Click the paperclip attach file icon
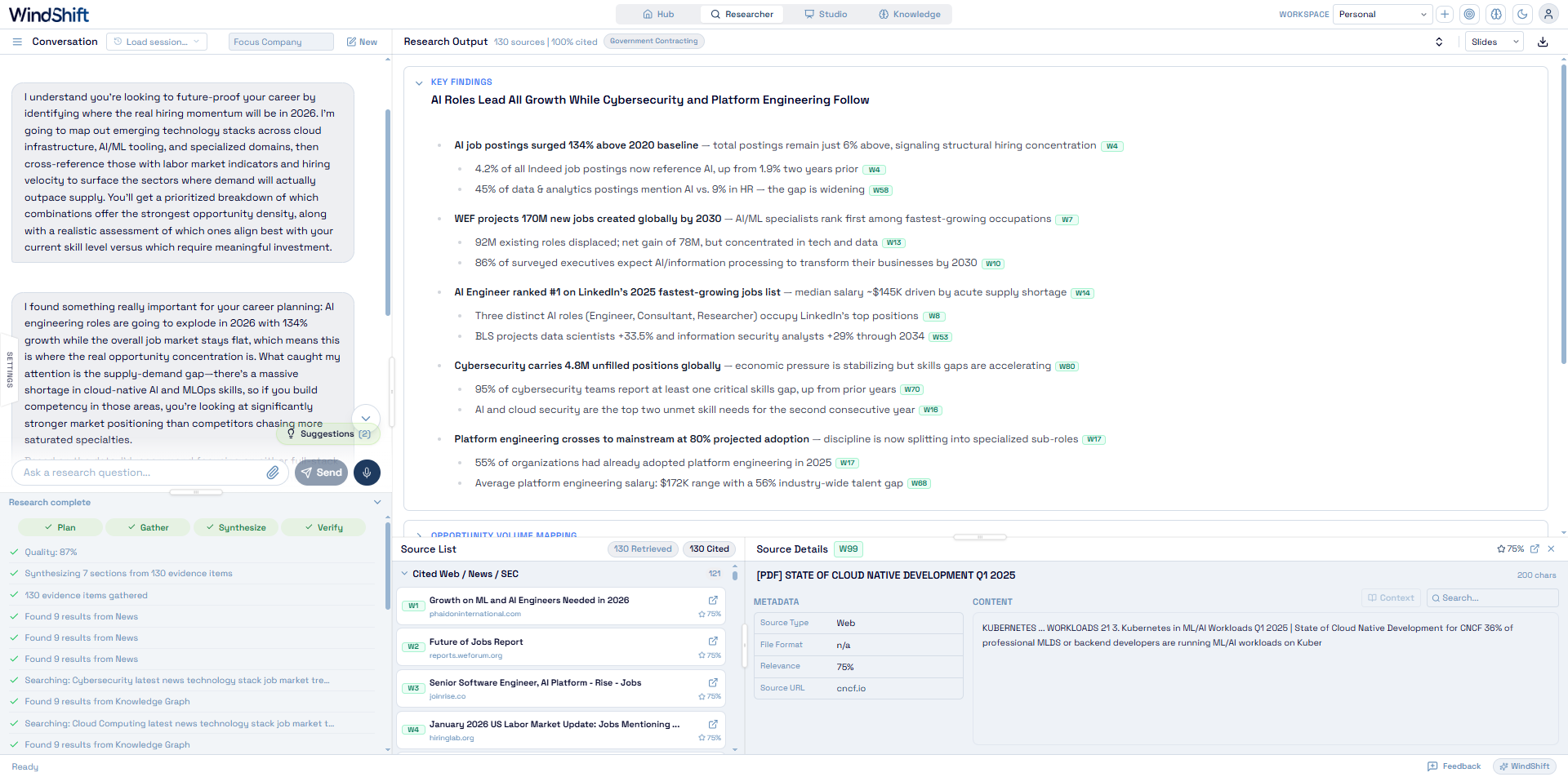This screenshot has height=777, width=1568. [273, 473]
